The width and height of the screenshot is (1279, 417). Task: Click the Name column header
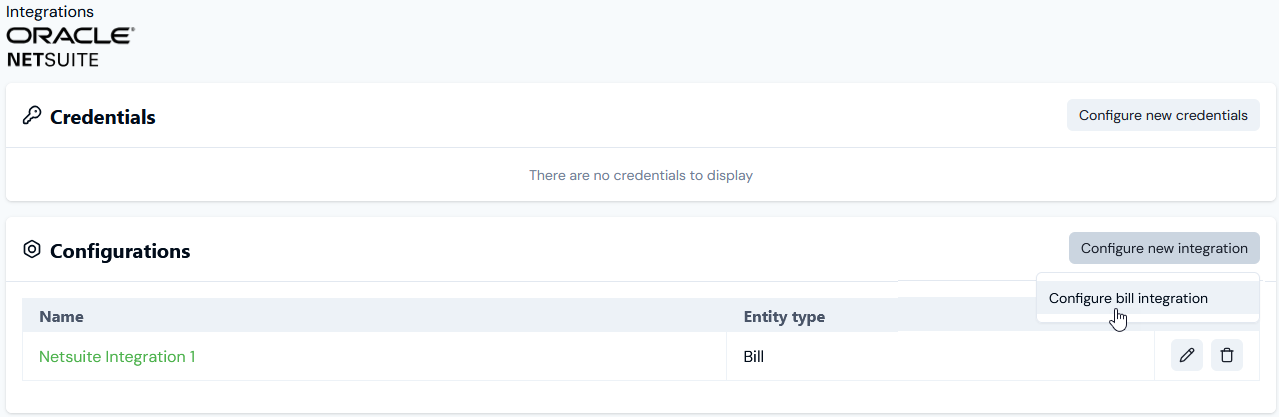coord(62,317)
